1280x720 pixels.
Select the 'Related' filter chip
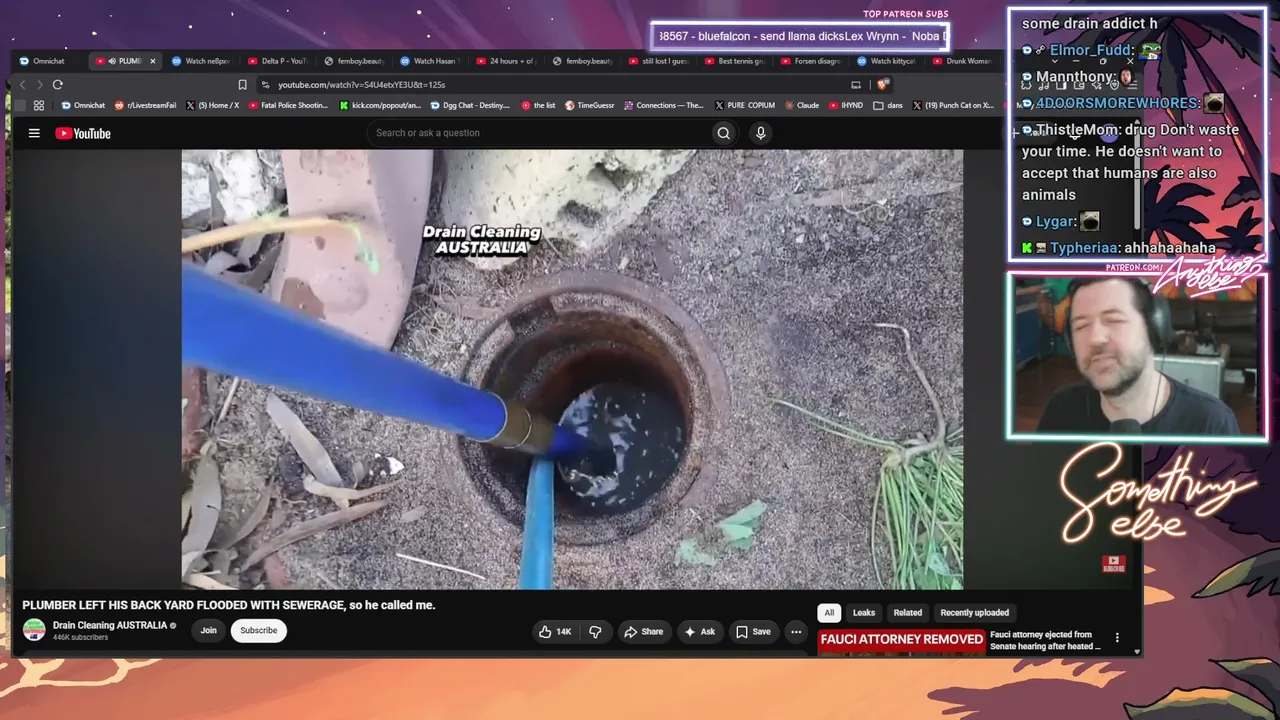(908, 613)
